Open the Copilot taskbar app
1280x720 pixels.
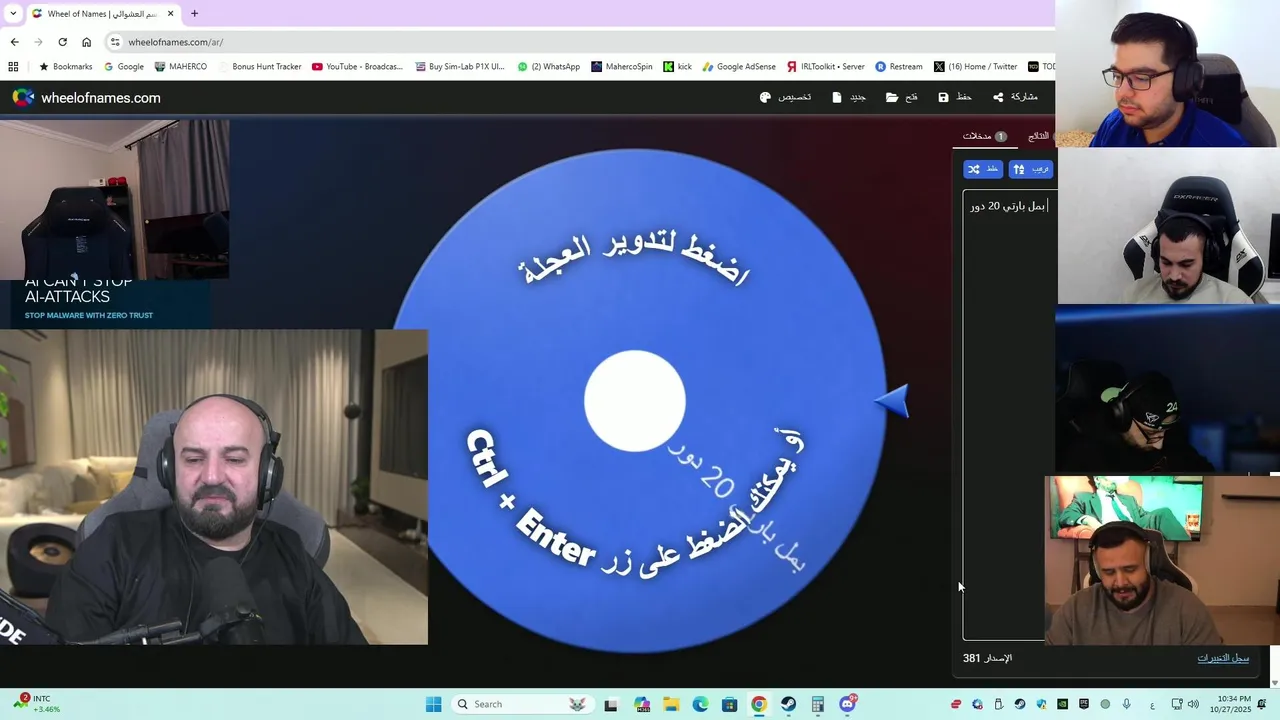tap(642, 704)
